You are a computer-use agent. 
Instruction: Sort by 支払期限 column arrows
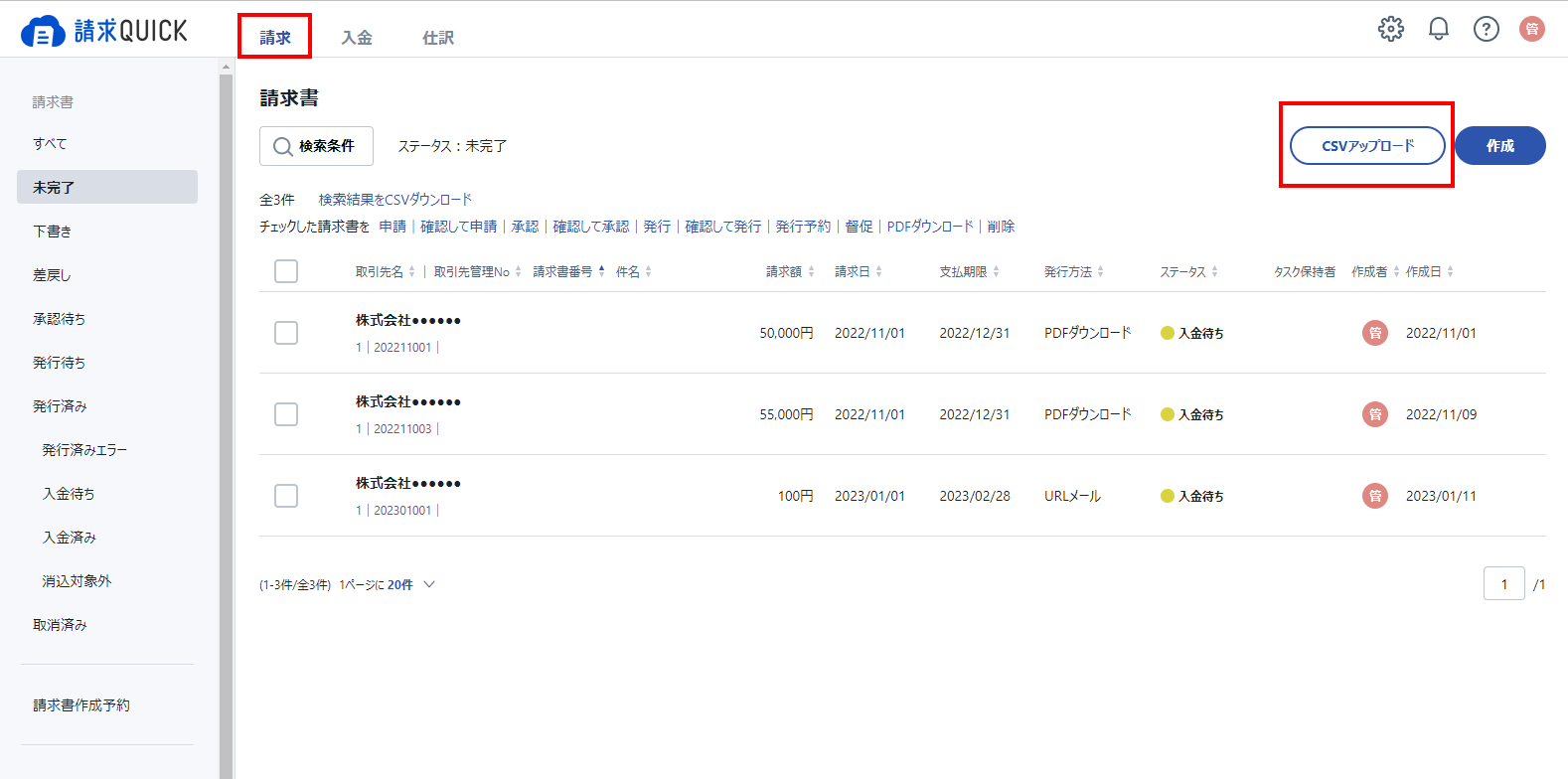tap(996, 271)
